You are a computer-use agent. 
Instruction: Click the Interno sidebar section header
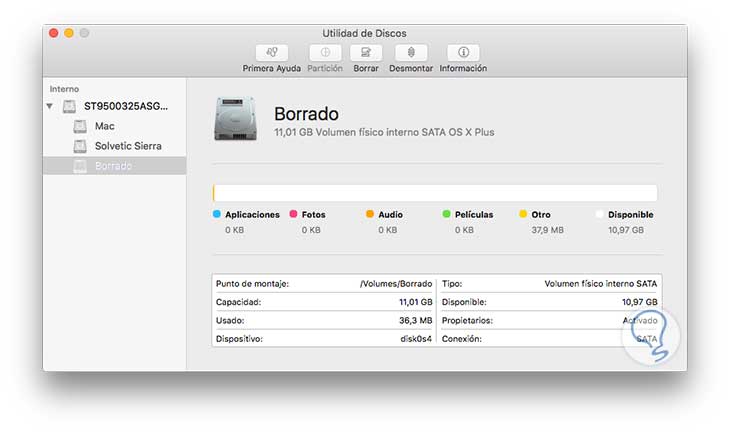(65, 89)
